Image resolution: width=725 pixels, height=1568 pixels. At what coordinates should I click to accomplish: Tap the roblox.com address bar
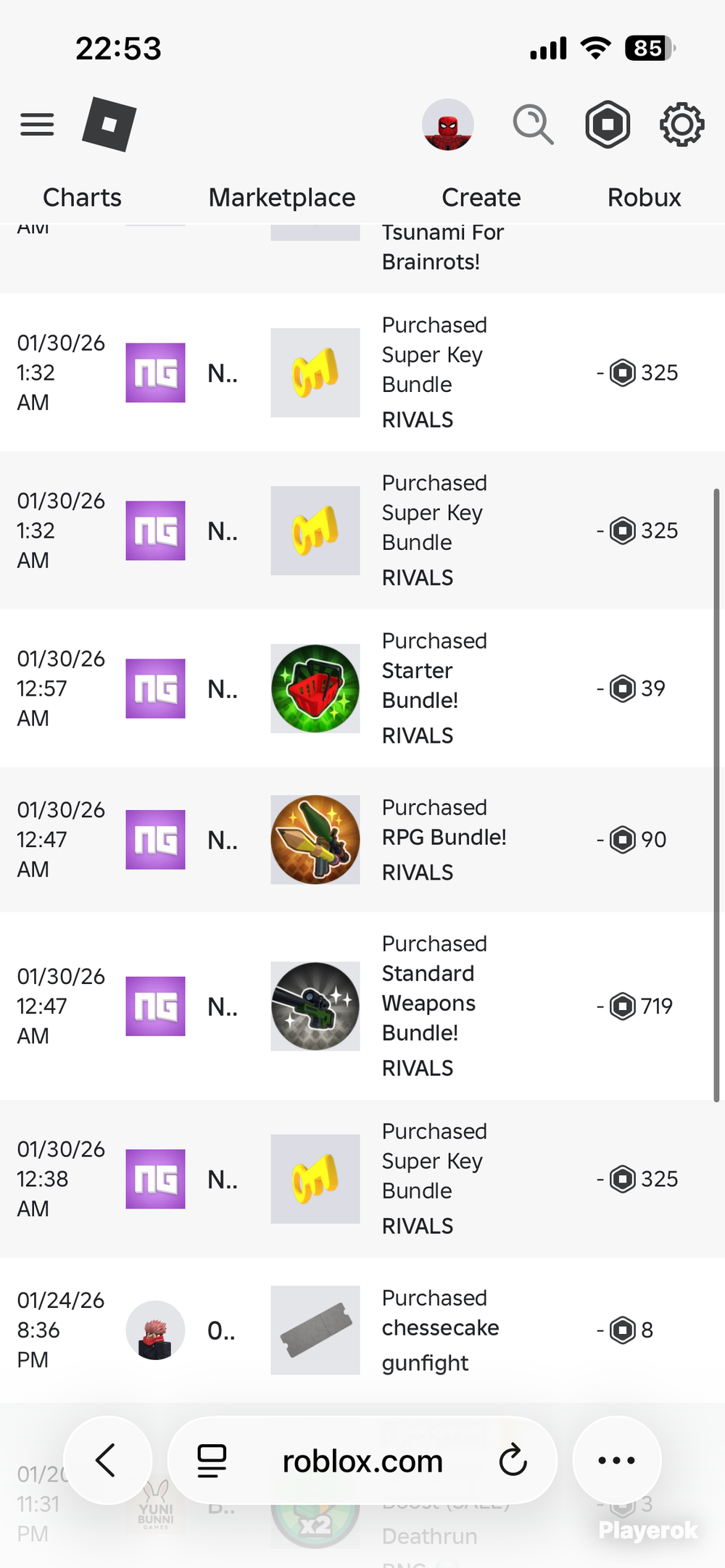tap(362, 1460)
